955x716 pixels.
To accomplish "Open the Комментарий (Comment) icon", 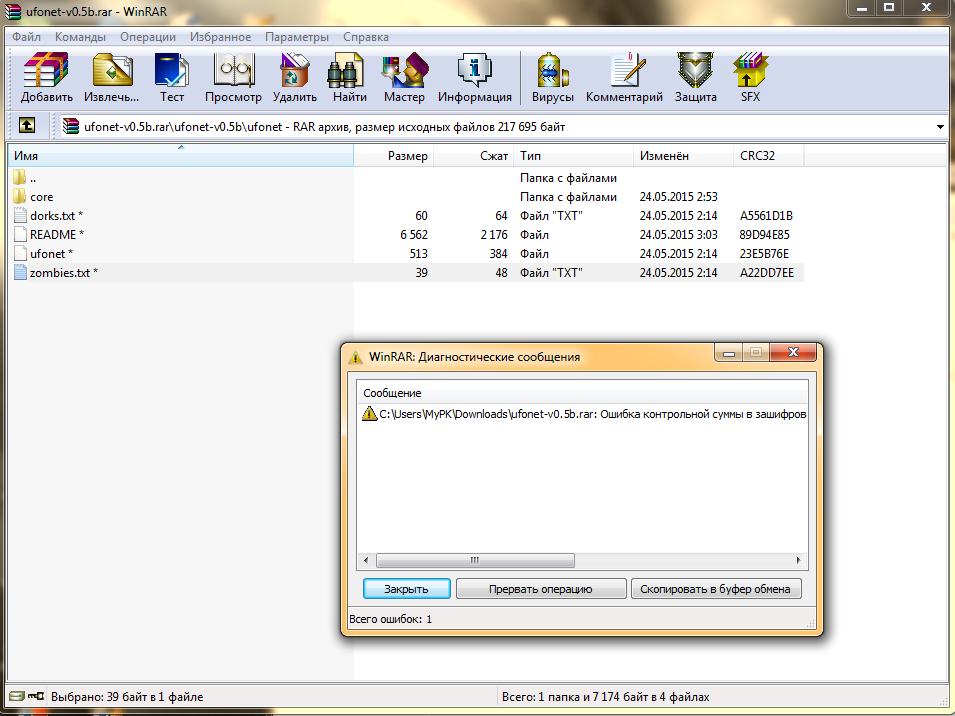I will coord(627,69).
